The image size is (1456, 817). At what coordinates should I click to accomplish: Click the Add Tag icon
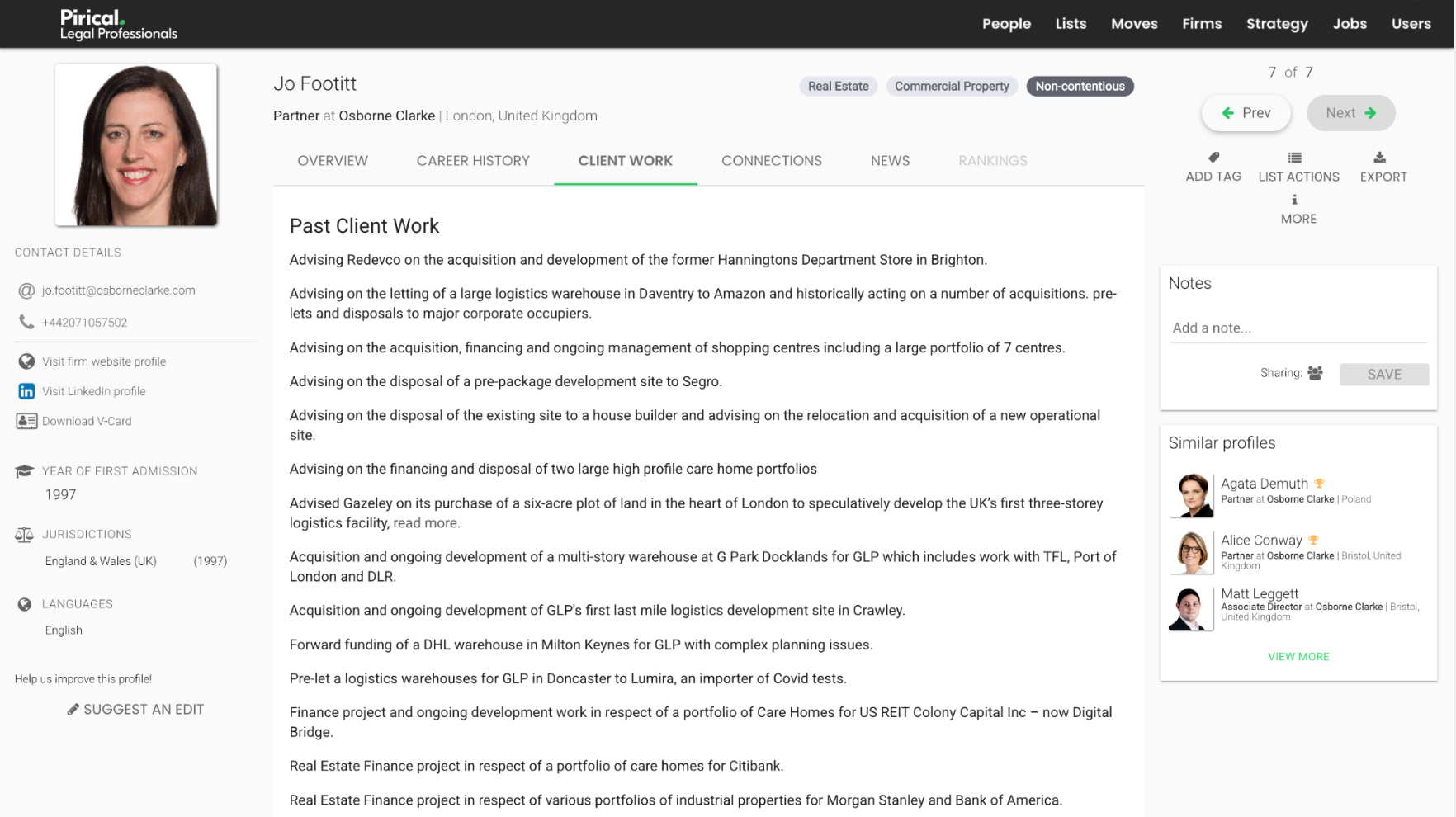click(1213, 158)
